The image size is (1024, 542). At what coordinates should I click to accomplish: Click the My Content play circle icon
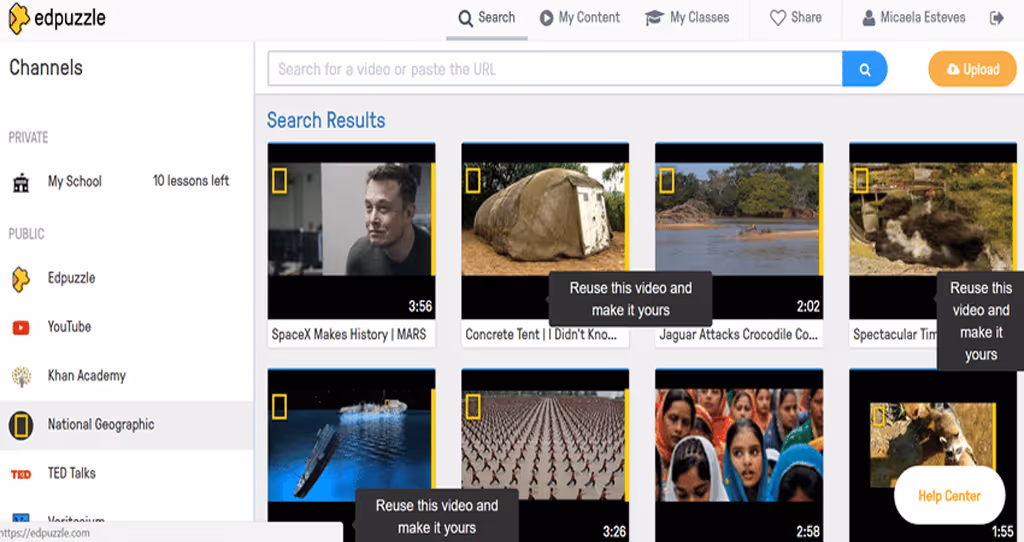[x=546, y=18]
